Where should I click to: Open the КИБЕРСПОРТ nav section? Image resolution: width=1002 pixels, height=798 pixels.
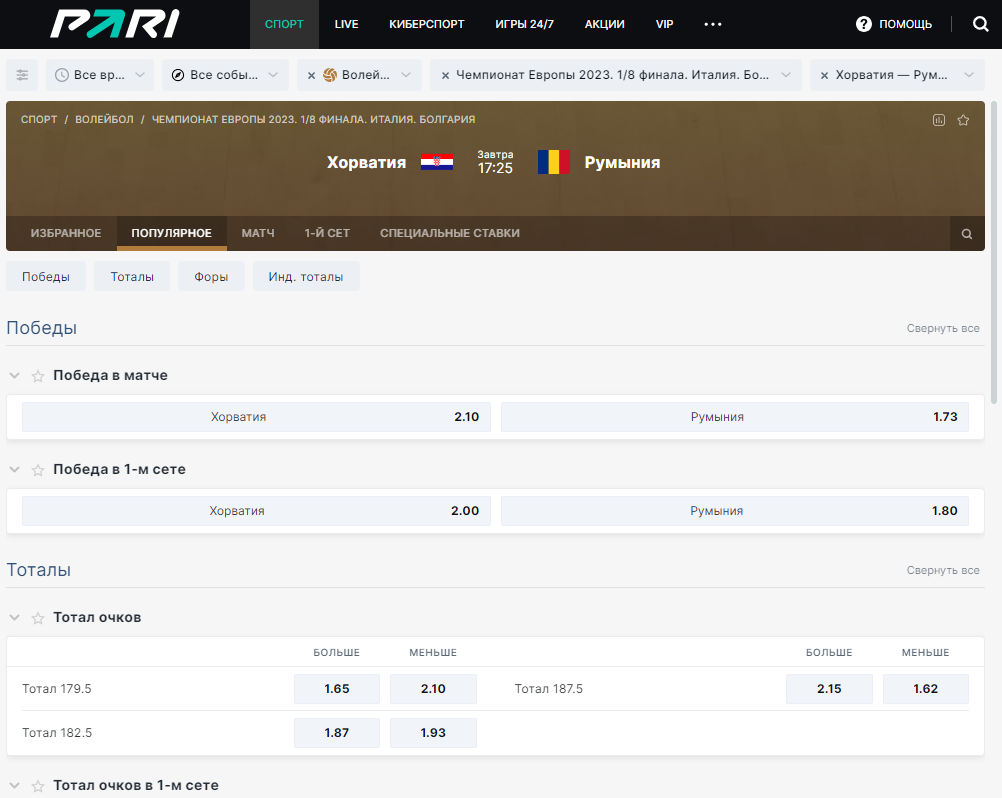tap(427, 24)
